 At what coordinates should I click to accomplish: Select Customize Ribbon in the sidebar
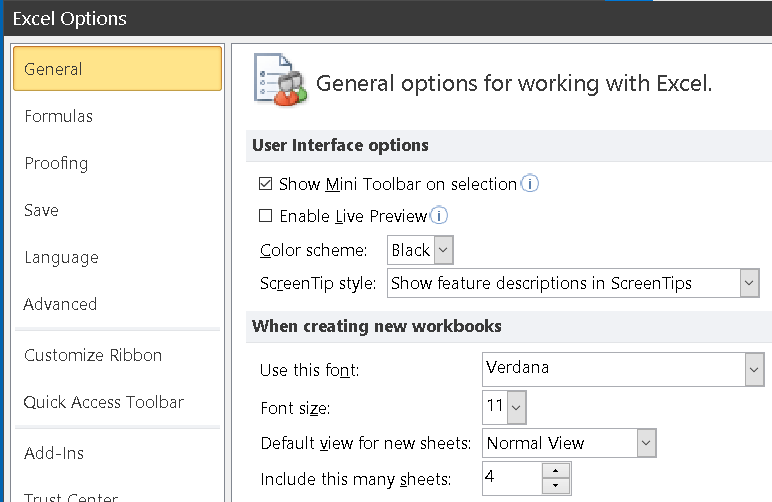point(93,355)
